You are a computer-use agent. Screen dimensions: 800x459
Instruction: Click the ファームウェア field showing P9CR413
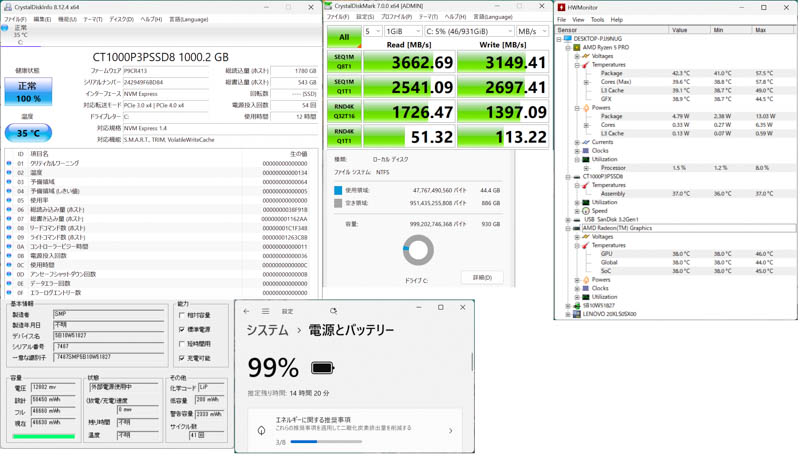[166, 71]
